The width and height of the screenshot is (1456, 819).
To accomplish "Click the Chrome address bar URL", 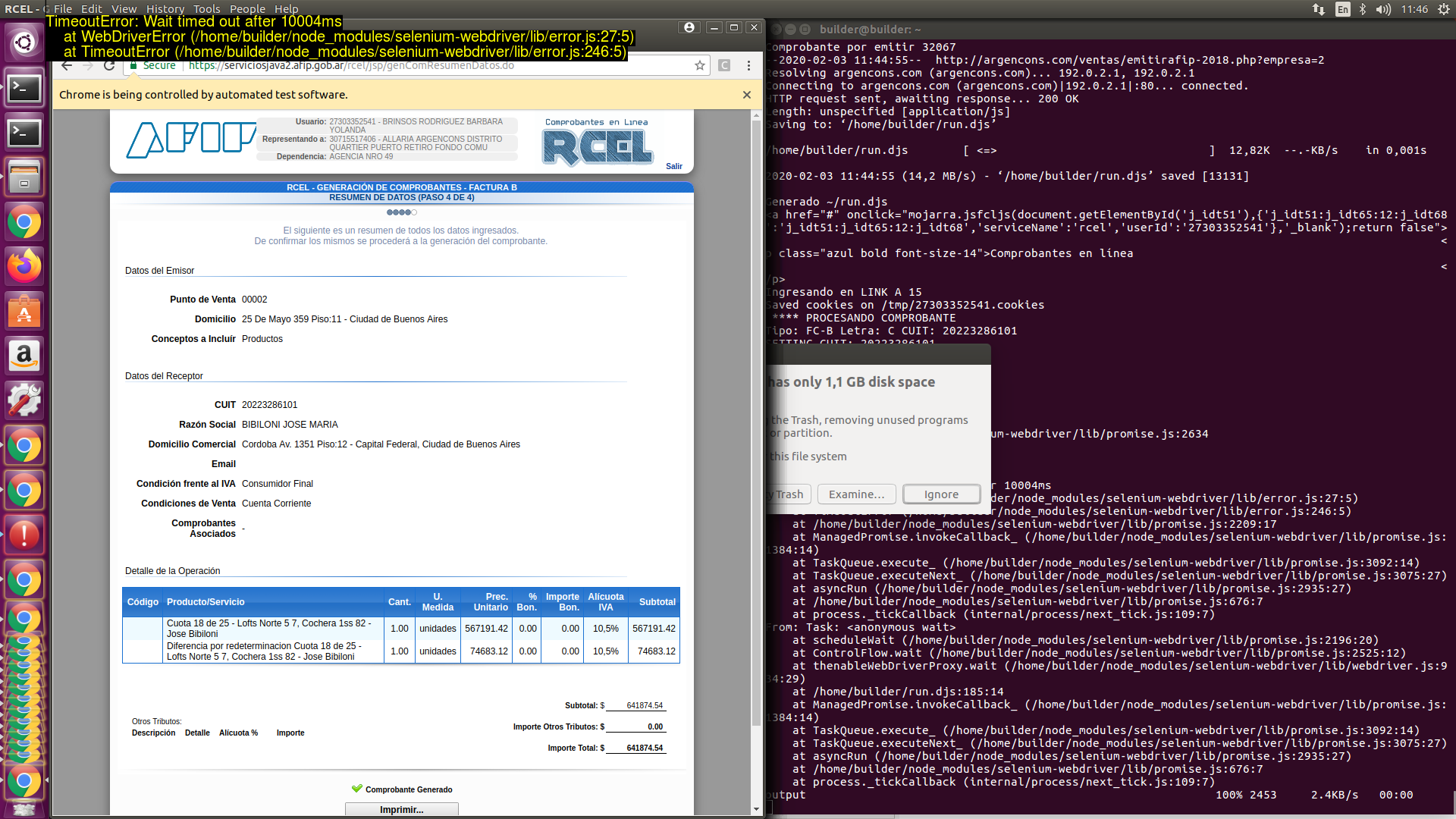I will (x=351, y=66).
